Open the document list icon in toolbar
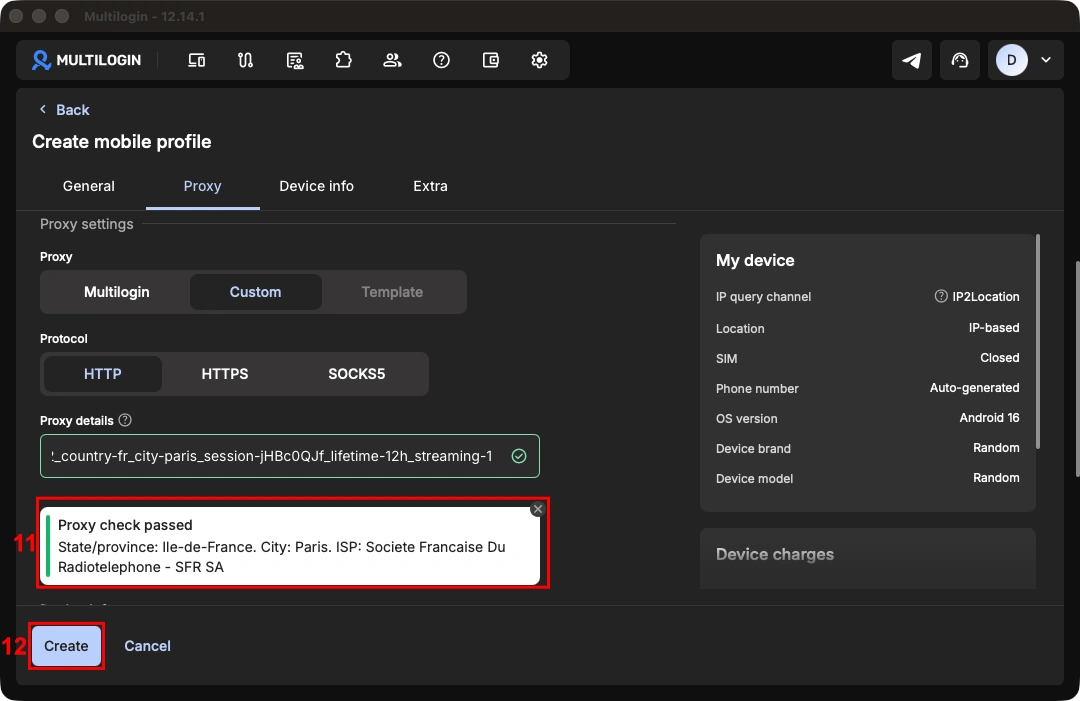The height and width of the screenshot is (701, 1080). pos(295,60)
